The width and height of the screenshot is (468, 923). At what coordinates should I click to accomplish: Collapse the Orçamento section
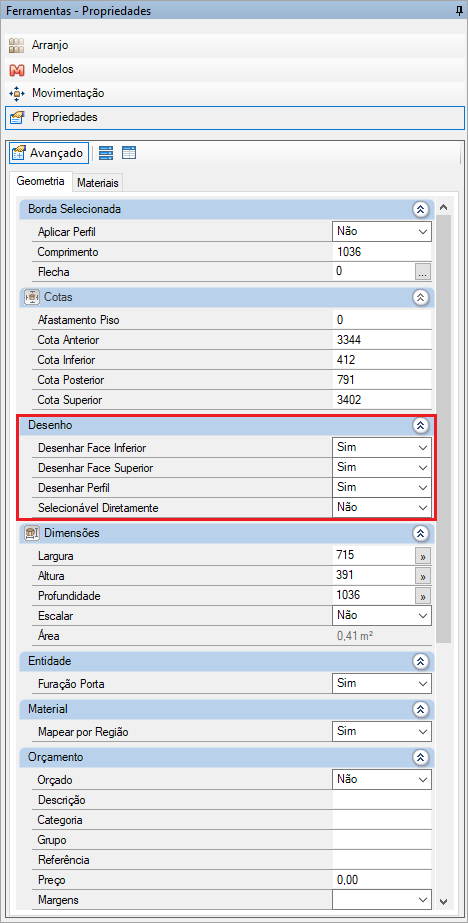[x=420, y=757]
